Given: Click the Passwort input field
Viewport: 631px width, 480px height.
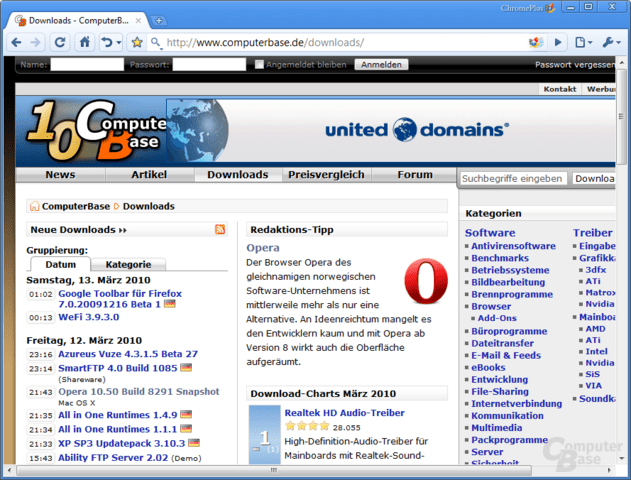Looking at the screenshot, I should click(x=209, y=64).
